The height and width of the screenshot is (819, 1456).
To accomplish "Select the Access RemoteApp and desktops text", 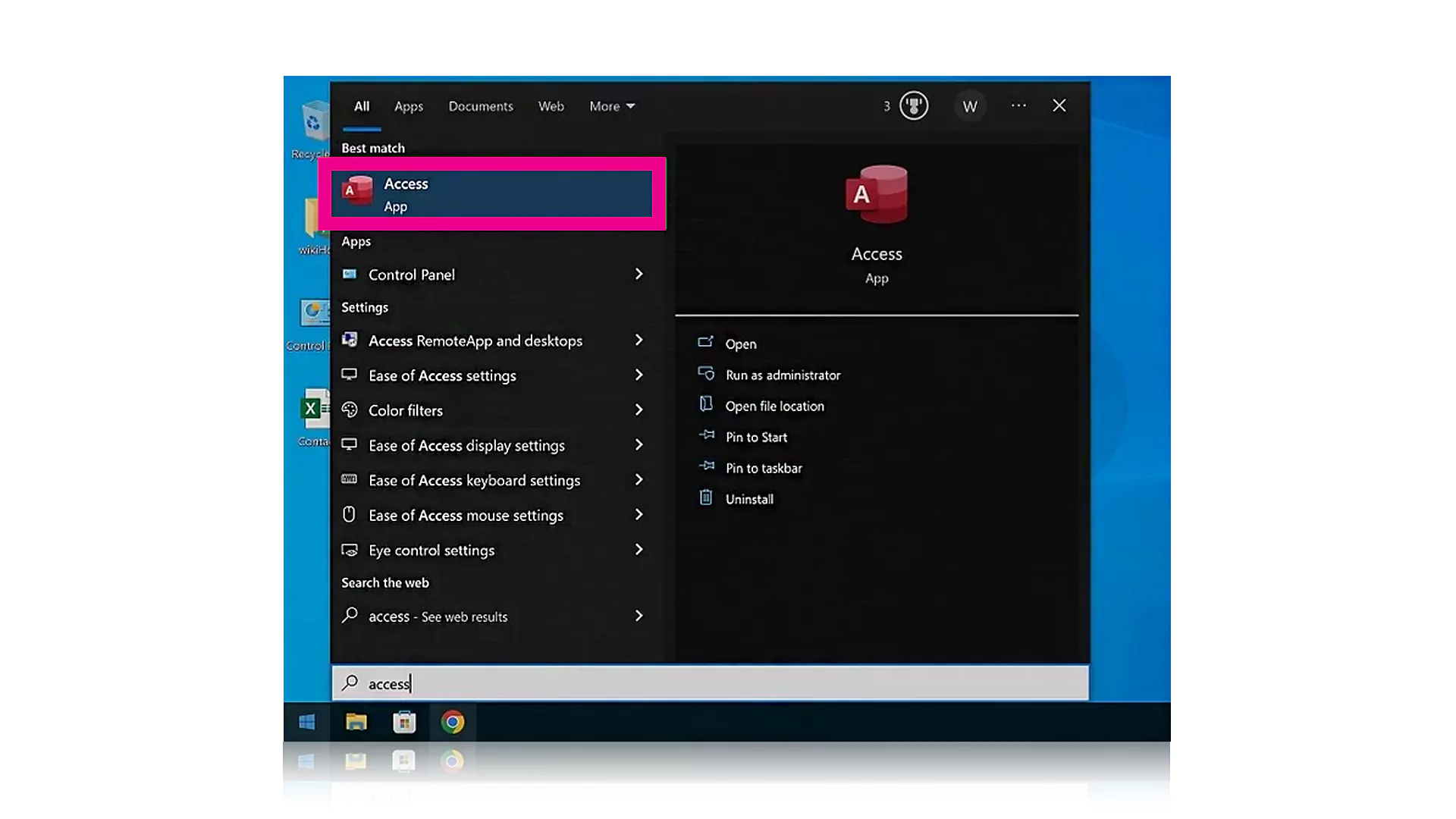I will click(475, 341).
